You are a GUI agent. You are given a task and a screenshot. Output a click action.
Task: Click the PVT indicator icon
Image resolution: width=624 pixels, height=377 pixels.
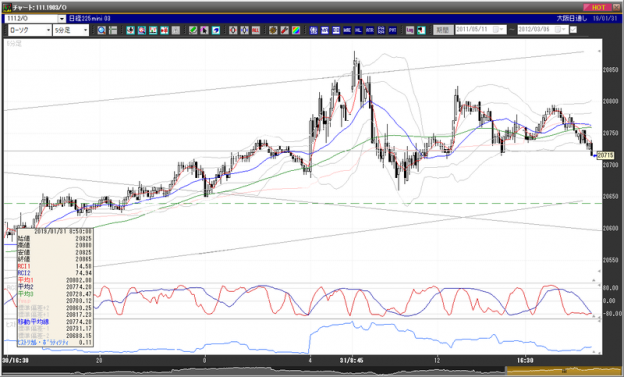click(x=392, y=30)
